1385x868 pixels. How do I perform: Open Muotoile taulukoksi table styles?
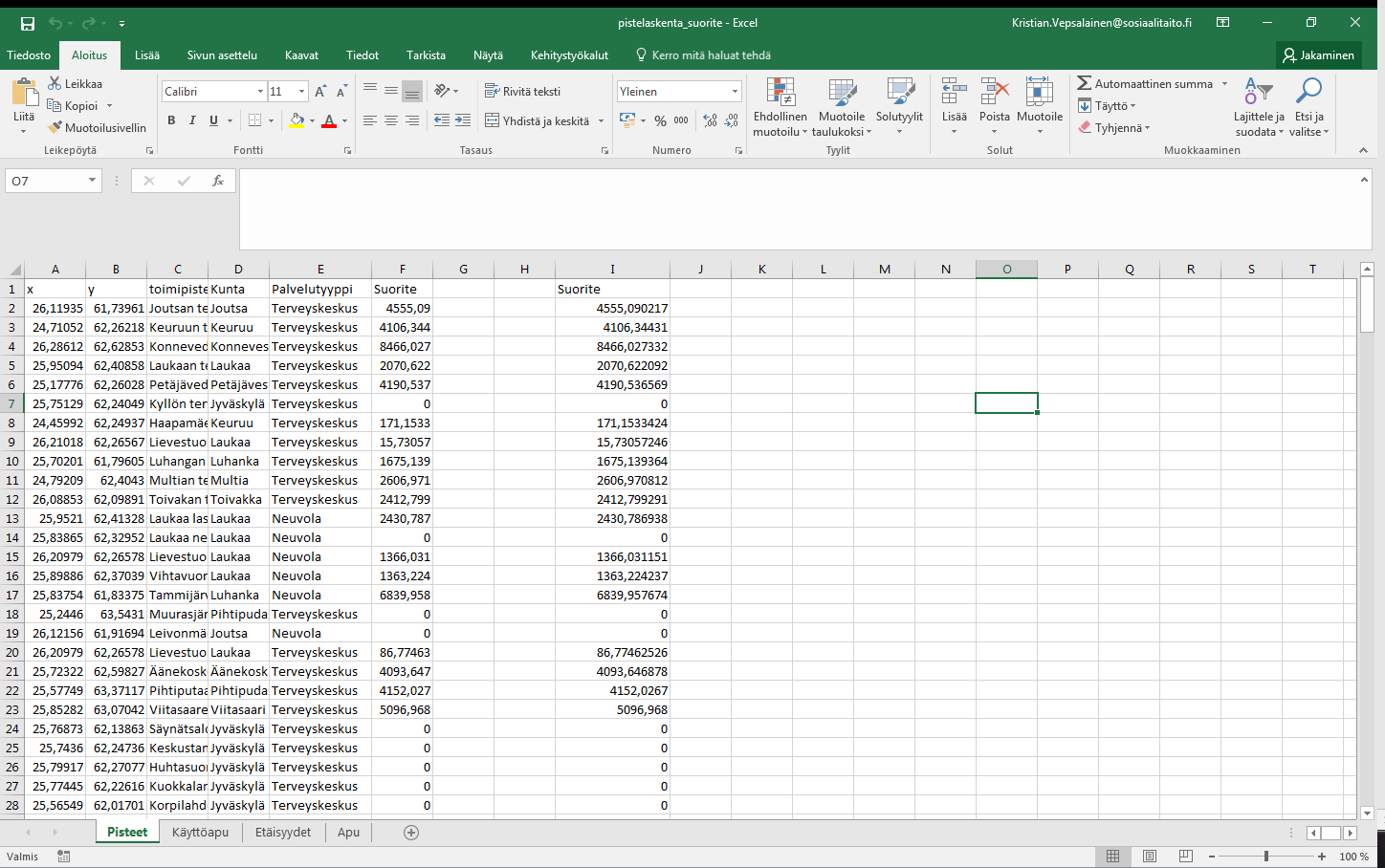coord(842,107)
